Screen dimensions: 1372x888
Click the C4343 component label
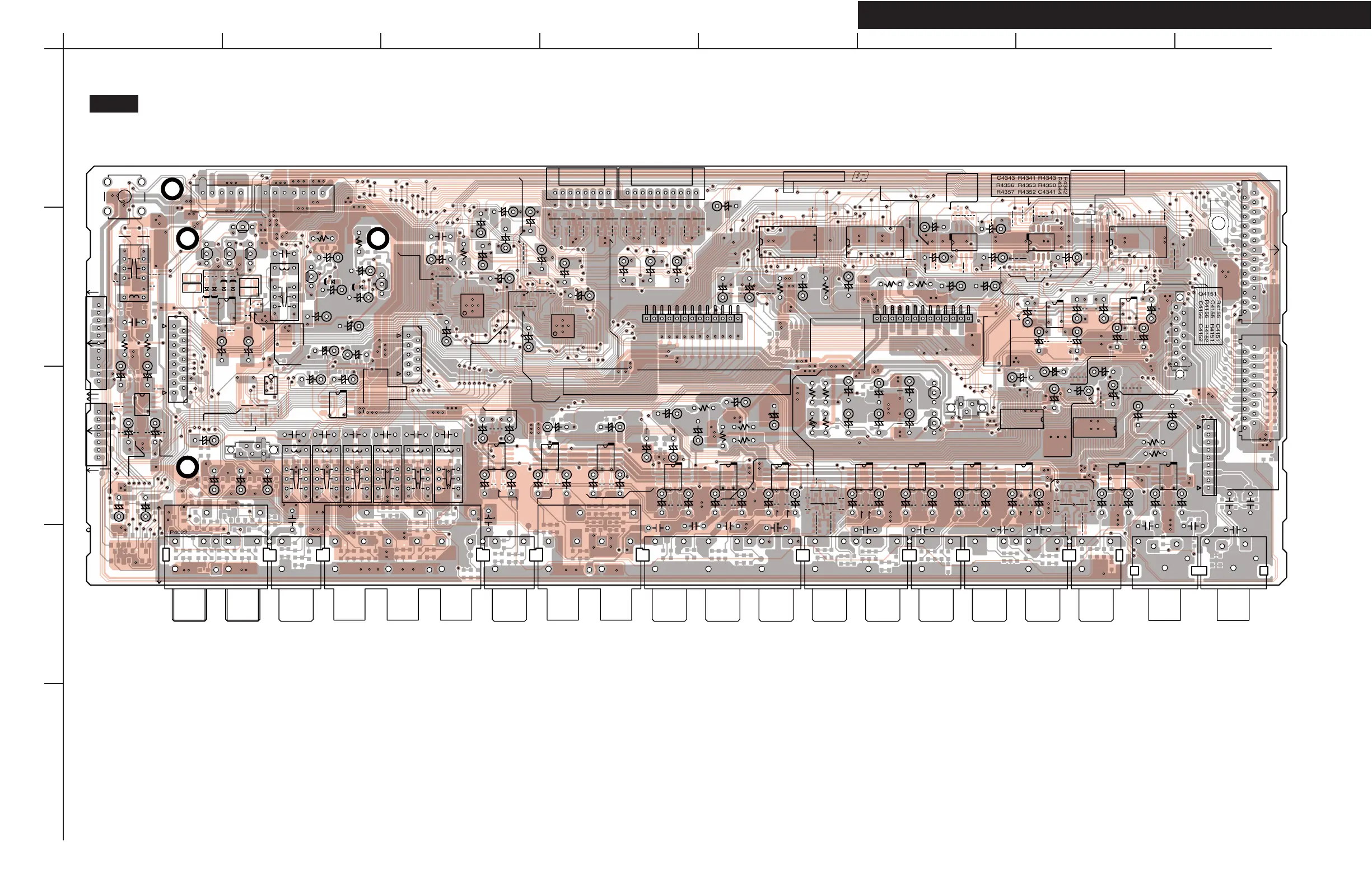[1006, 178]
